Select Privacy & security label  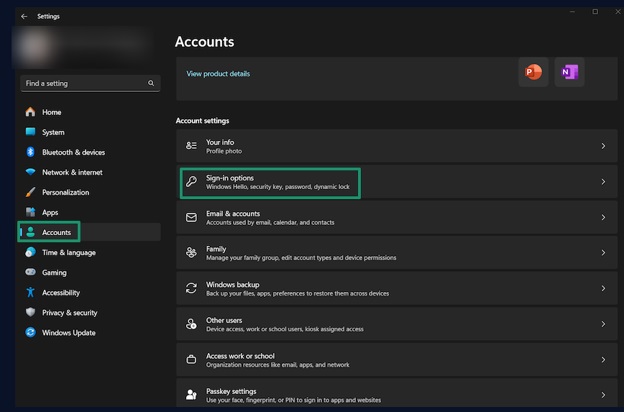coord(70,313)
